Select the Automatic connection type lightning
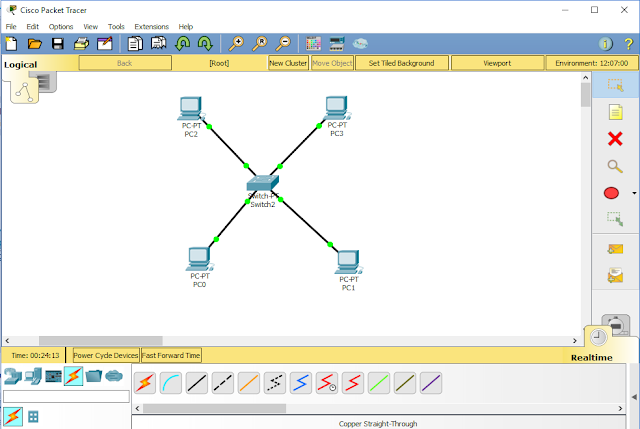The height and width of the screenshot is (429, 640). coord(145,383)
